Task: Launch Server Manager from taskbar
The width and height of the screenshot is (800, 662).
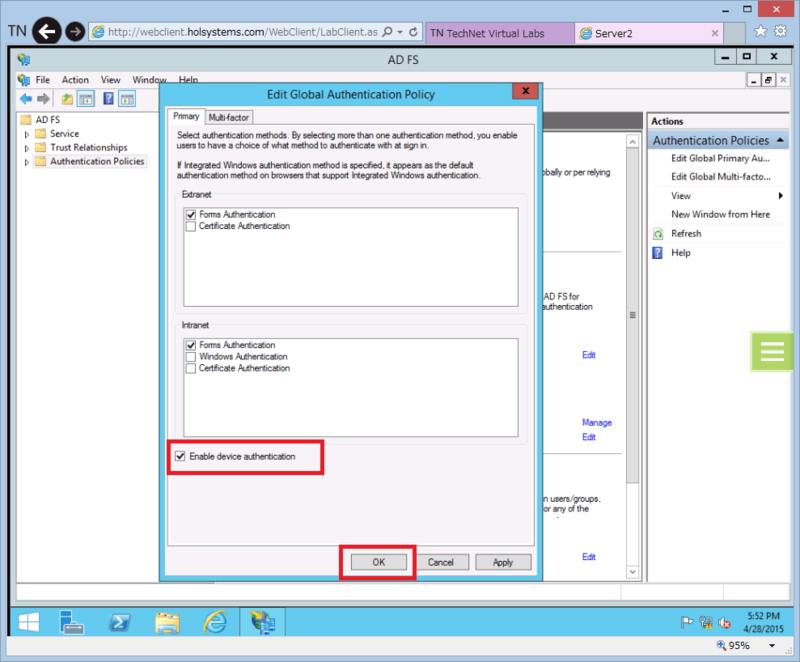Action: 71,622
